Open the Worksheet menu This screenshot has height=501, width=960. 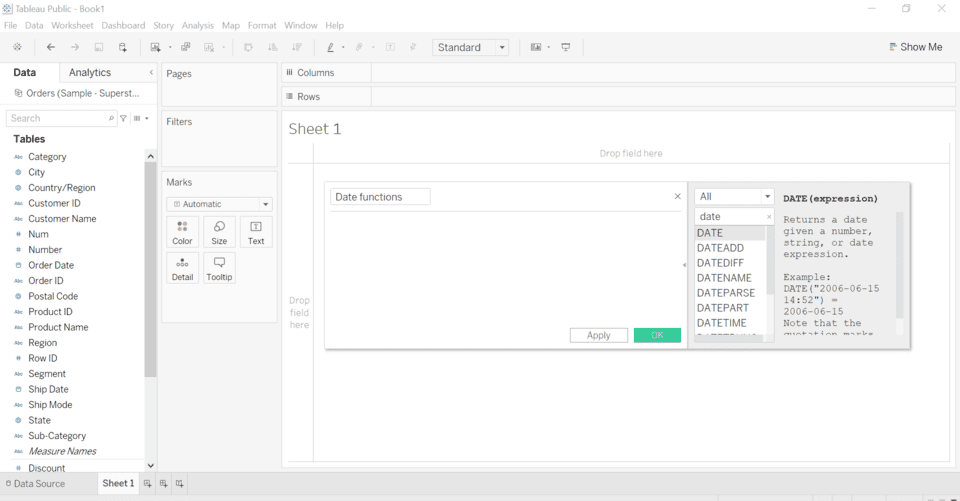[72, 25]
